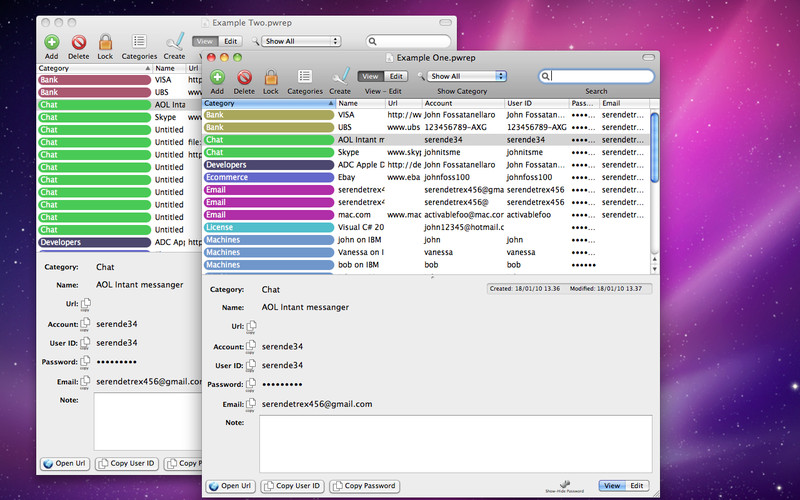Select Skype row in Example Two list
The image size is (800, 500).
(119, 117)
